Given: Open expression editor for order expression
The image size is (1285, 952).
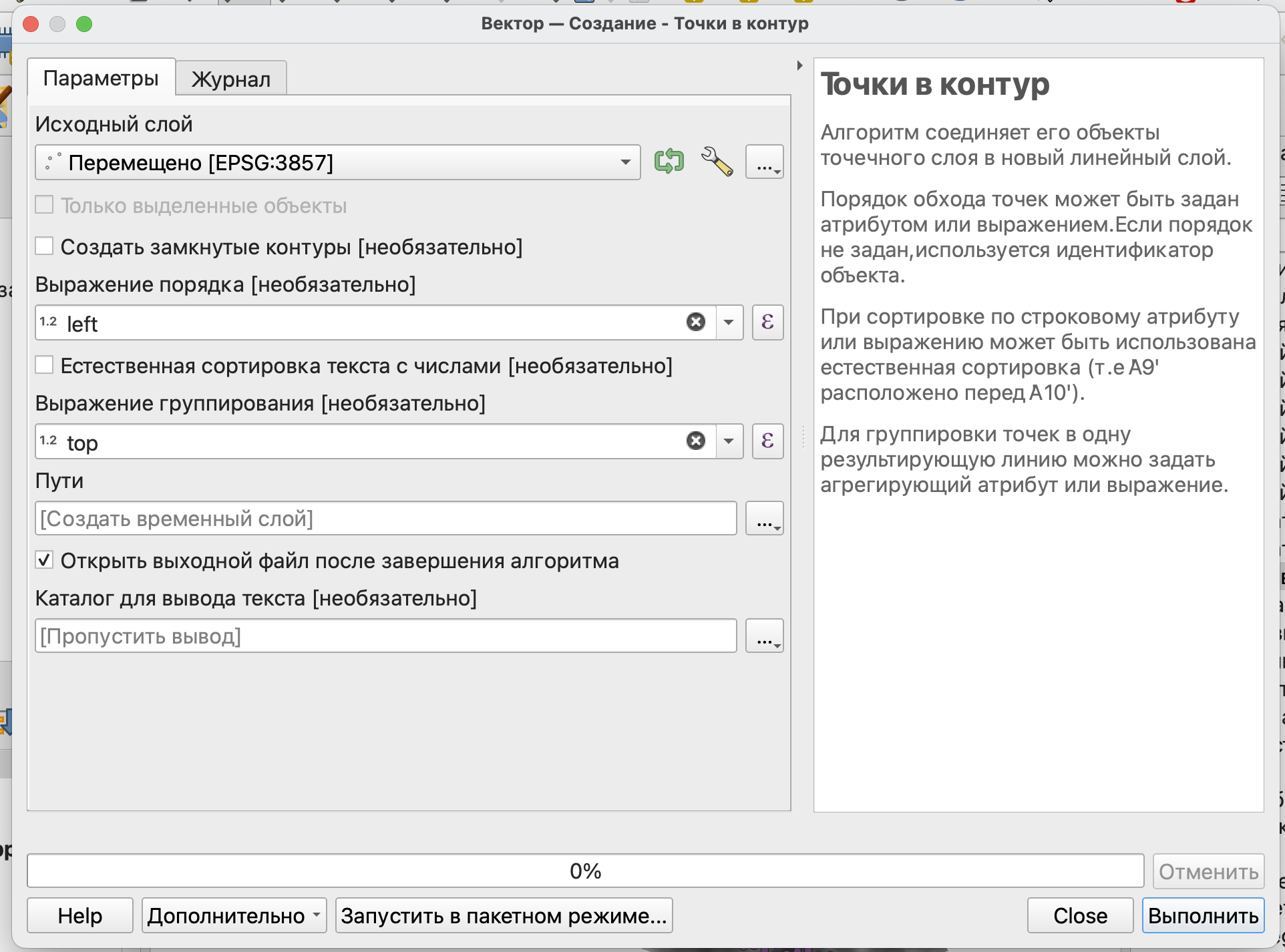Looking at the screenshot, I should pos(767,322).
